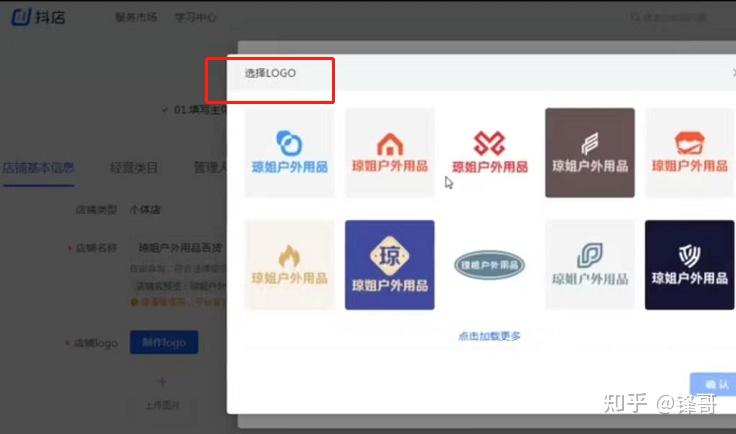Open 抖店 home logo in header
The image size is (736, 434).
click(x=38, y=17)
